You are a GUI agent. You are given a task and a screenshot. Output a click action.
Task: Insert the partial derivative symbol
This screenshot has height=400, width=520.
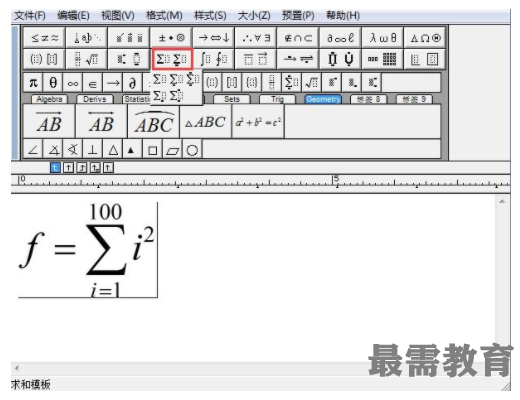click(132, 82)
